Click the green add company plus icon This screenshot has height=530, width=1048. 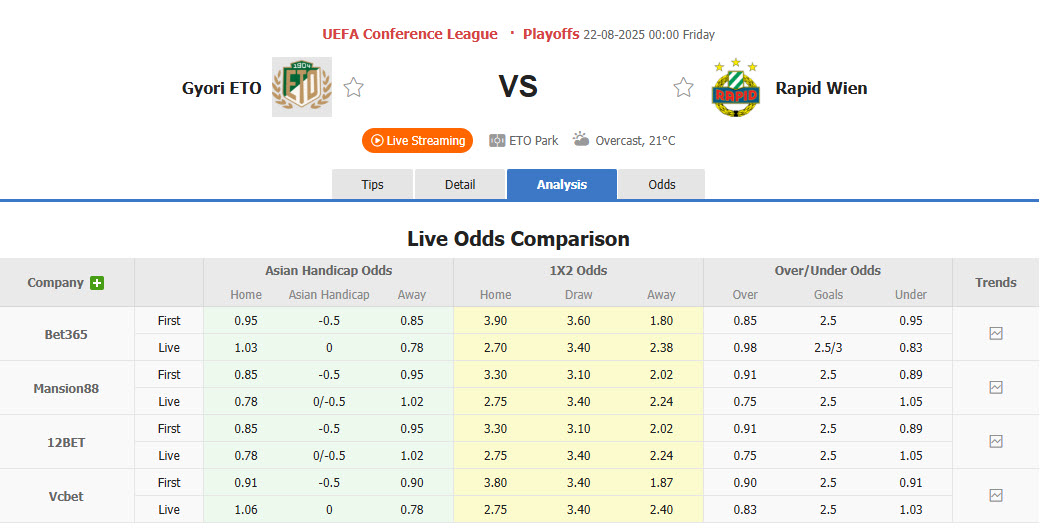[97, 283]
